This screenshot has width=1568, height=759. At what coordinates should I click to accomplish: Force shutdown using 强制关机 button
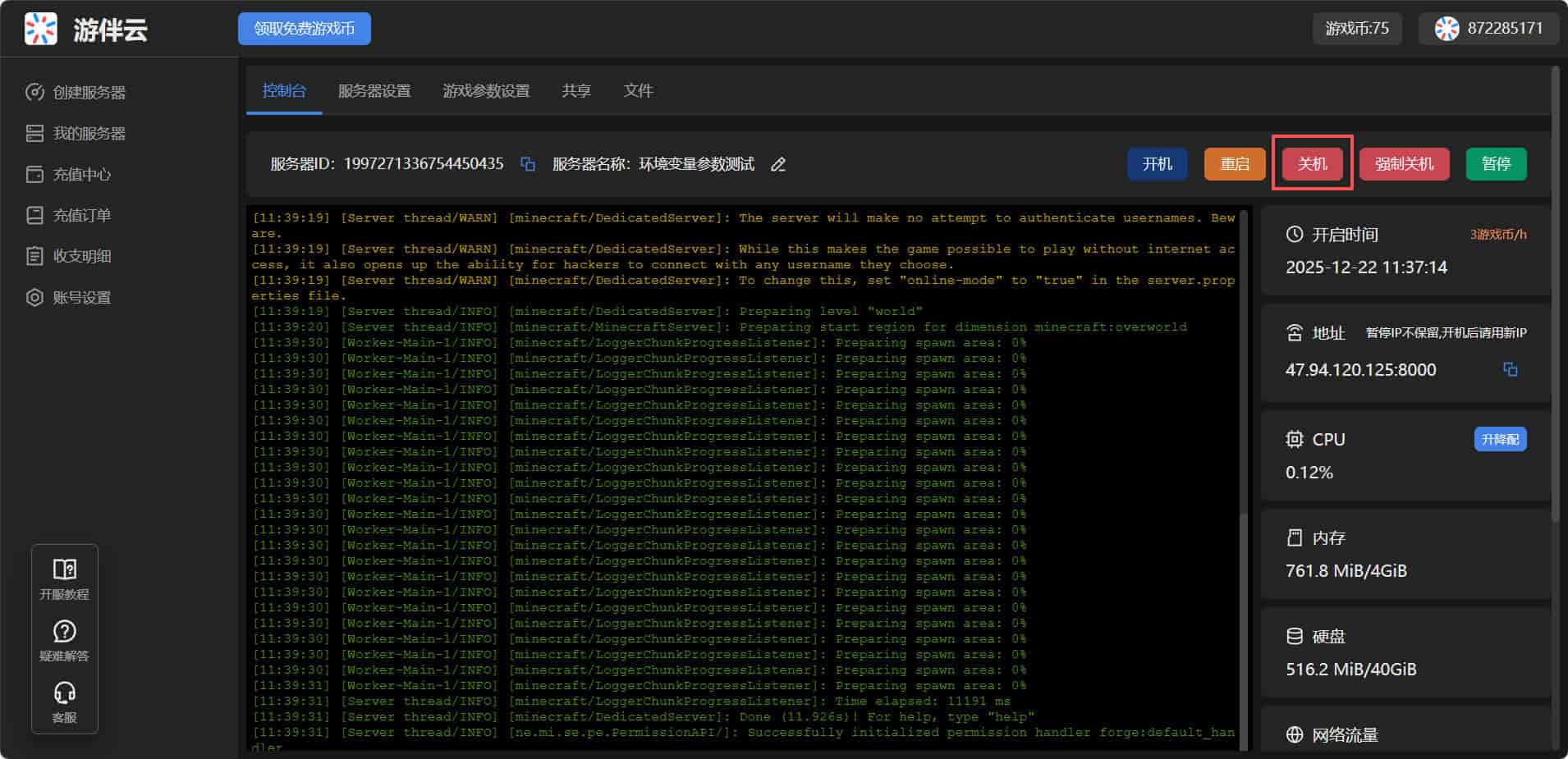(x=1404, y=164)
